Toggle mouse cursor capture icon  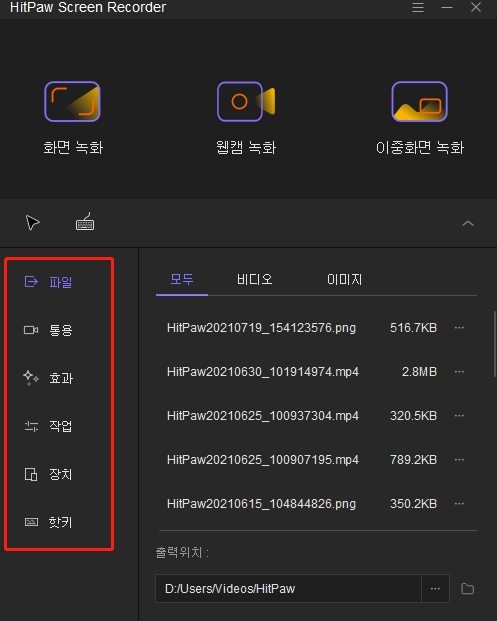tap(32, 223)
